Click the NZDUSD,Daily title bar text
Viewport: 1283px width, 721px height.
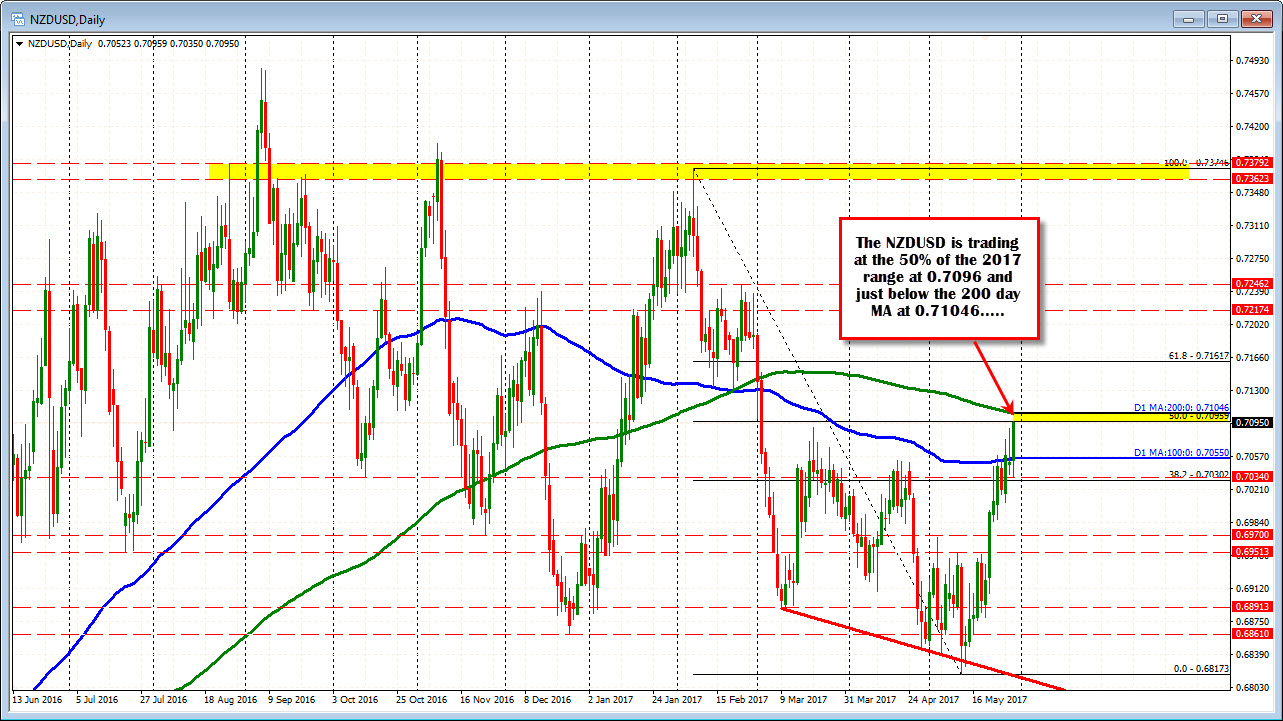(x=66, y=18)
